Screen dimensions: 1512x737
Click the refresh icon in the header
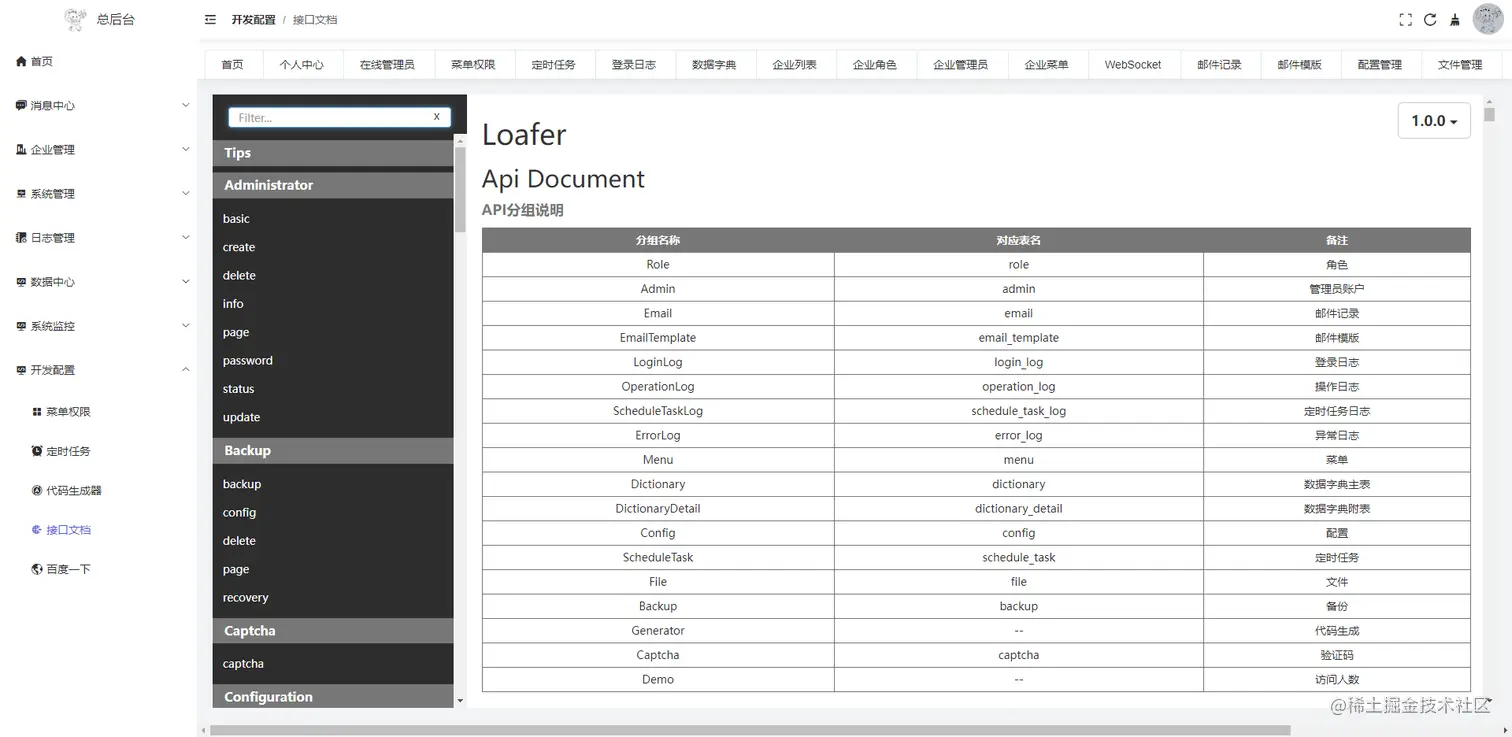pos(1430,19)
